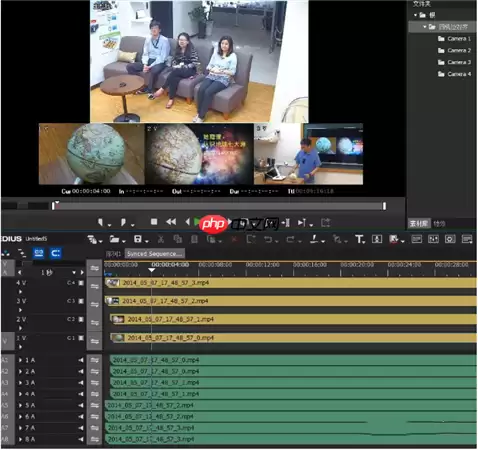Click the Set In point icon

100,222
